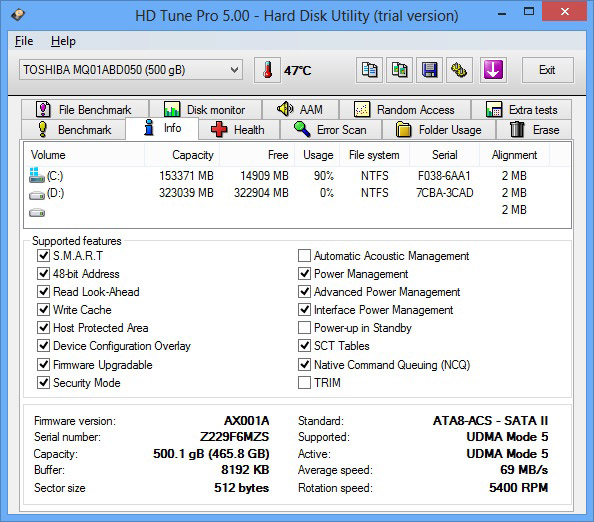Select the D: volume row
This screenshot has width=594, height=522.
[x=297, y=193]
